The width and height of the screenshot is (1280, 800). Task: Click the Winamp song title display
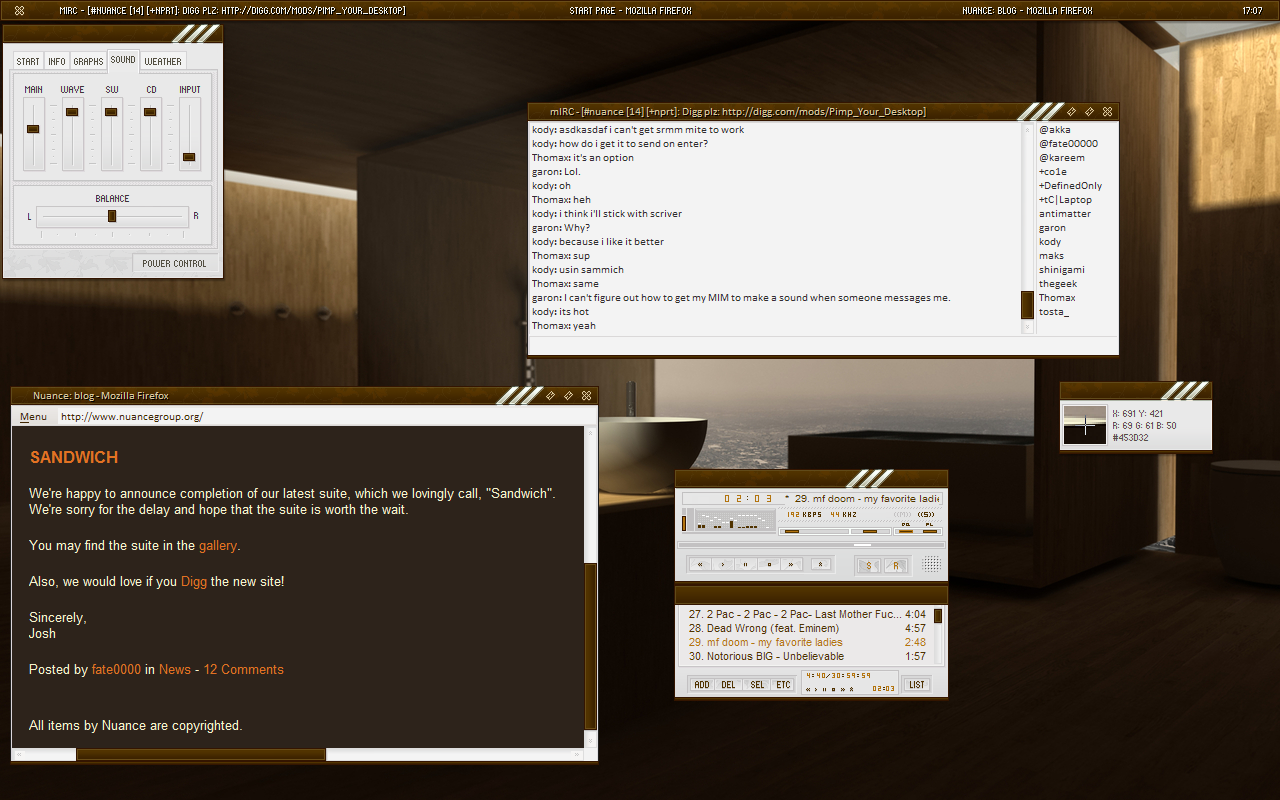(864, 498)
